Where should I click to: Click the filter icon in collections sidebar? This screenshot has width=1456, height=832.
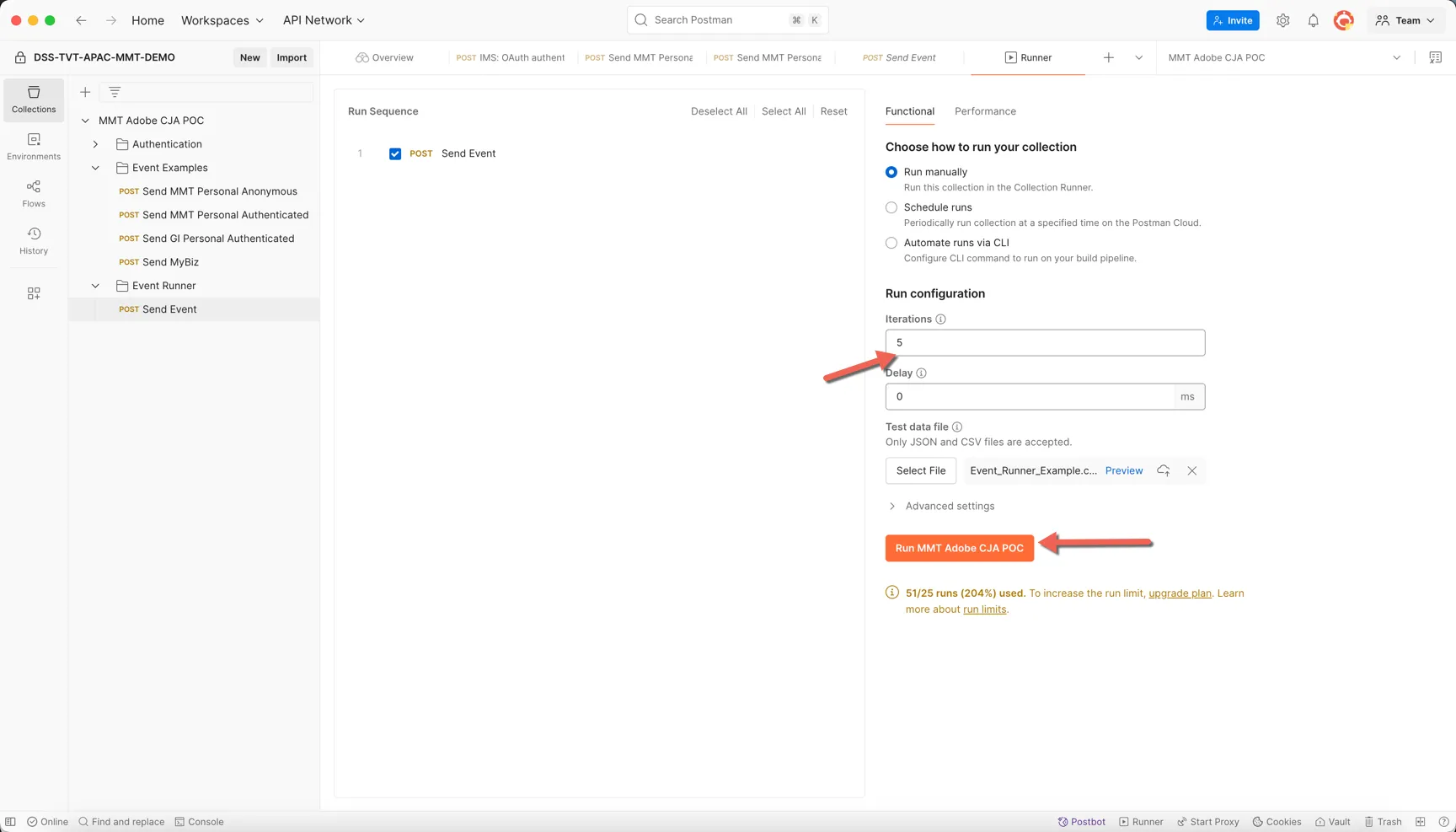click(x=115, y=92)
